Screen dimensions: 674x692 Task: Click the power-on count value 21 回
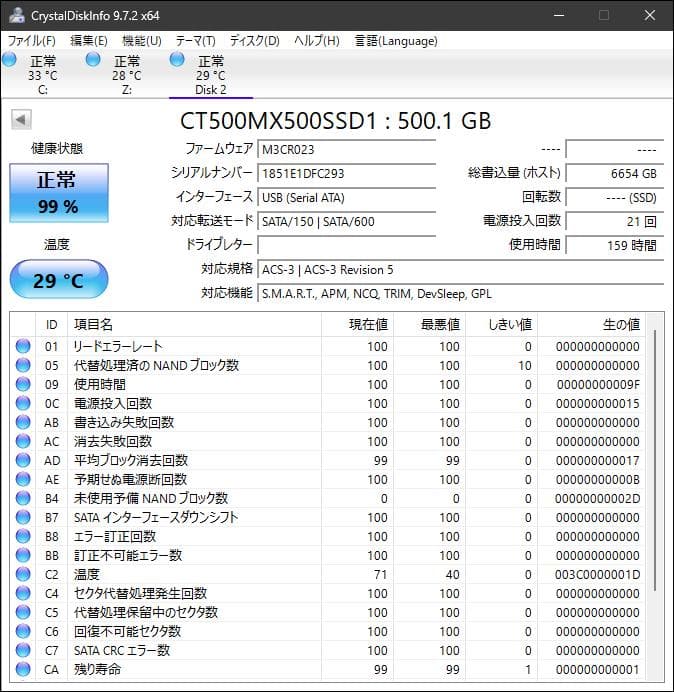pyautogui.click(x=615, y=221)
